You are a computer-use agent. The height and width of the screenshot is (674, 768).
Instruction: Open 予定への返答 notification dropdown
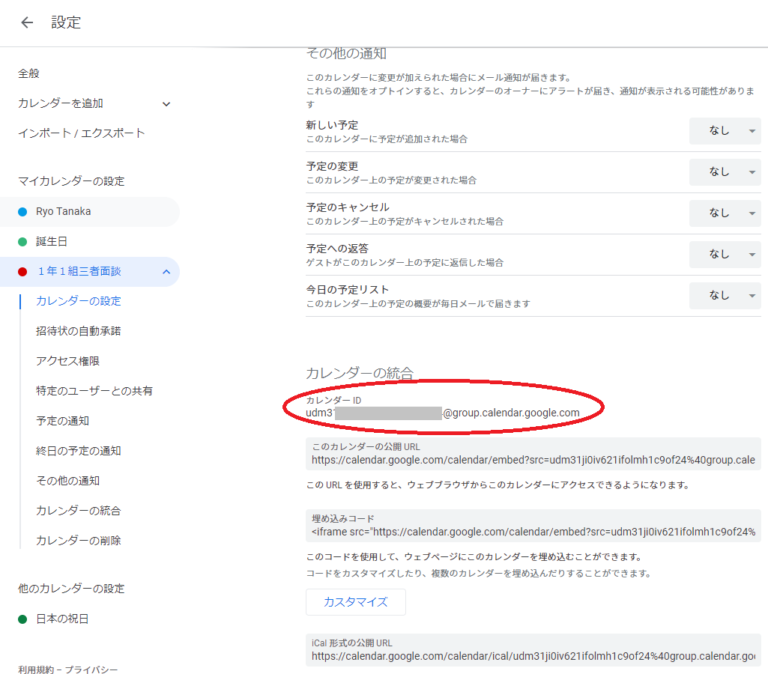[724, 254]
